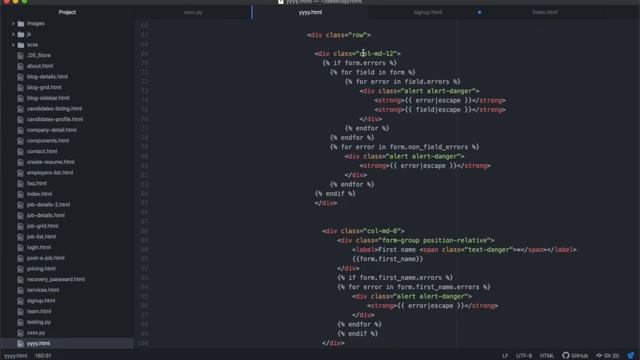Switch to the xxxx.py tab

point(193,12)
